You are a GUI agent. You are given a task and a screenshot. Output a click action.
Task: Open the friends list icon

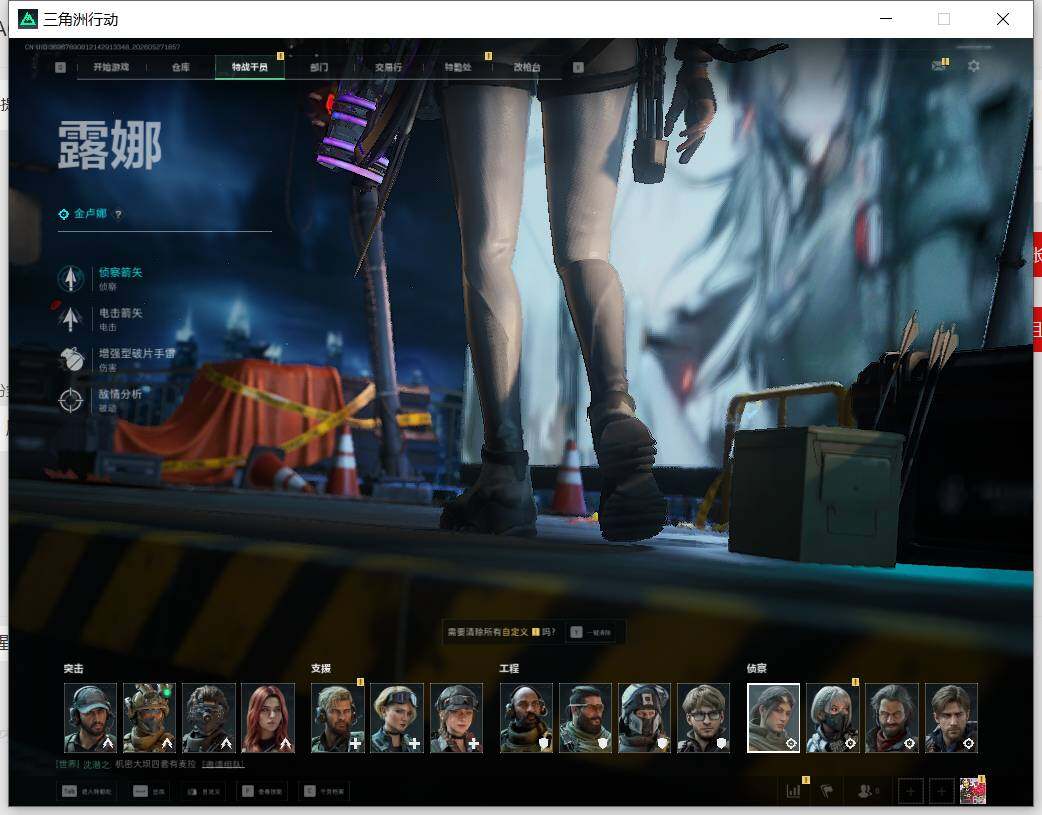click(x=867, y=791)
